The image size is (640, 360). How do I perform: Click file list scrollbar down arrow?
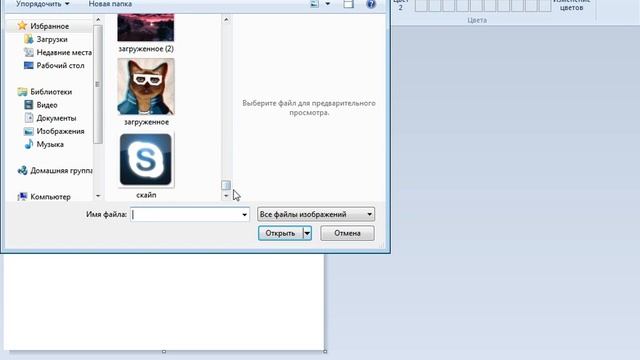[226, 196]
